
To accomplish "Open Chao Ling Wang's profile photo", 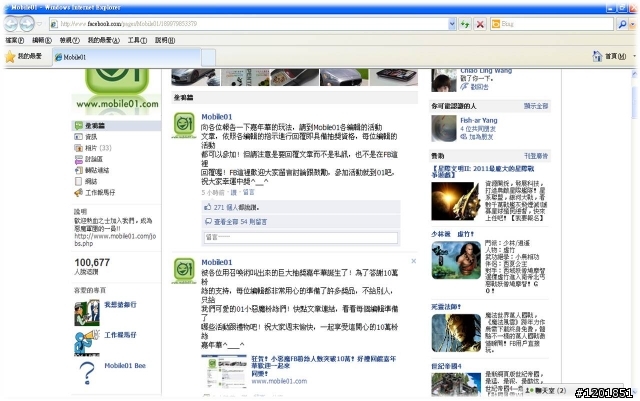I will [x=444, y=80].
